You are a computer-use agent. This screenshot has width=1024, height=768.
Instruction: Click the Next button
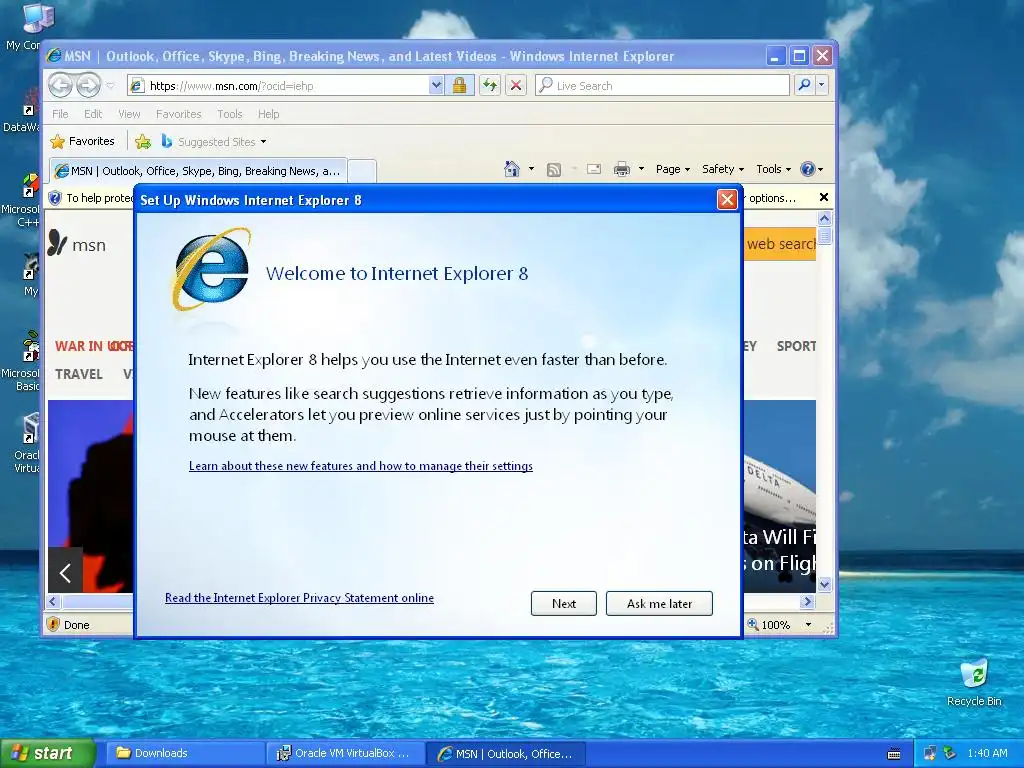[564, 603]
